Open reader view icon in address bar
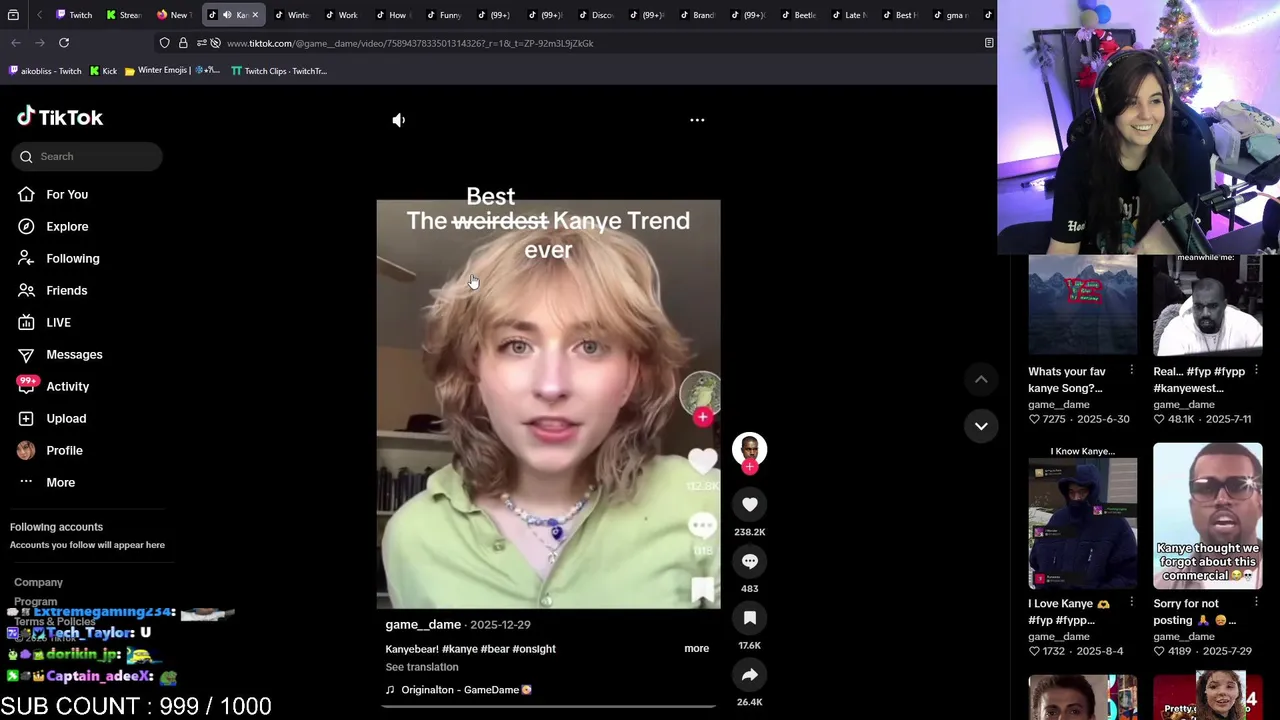The height and width of the screenshot is (720, 1280). tap(989, 43)
